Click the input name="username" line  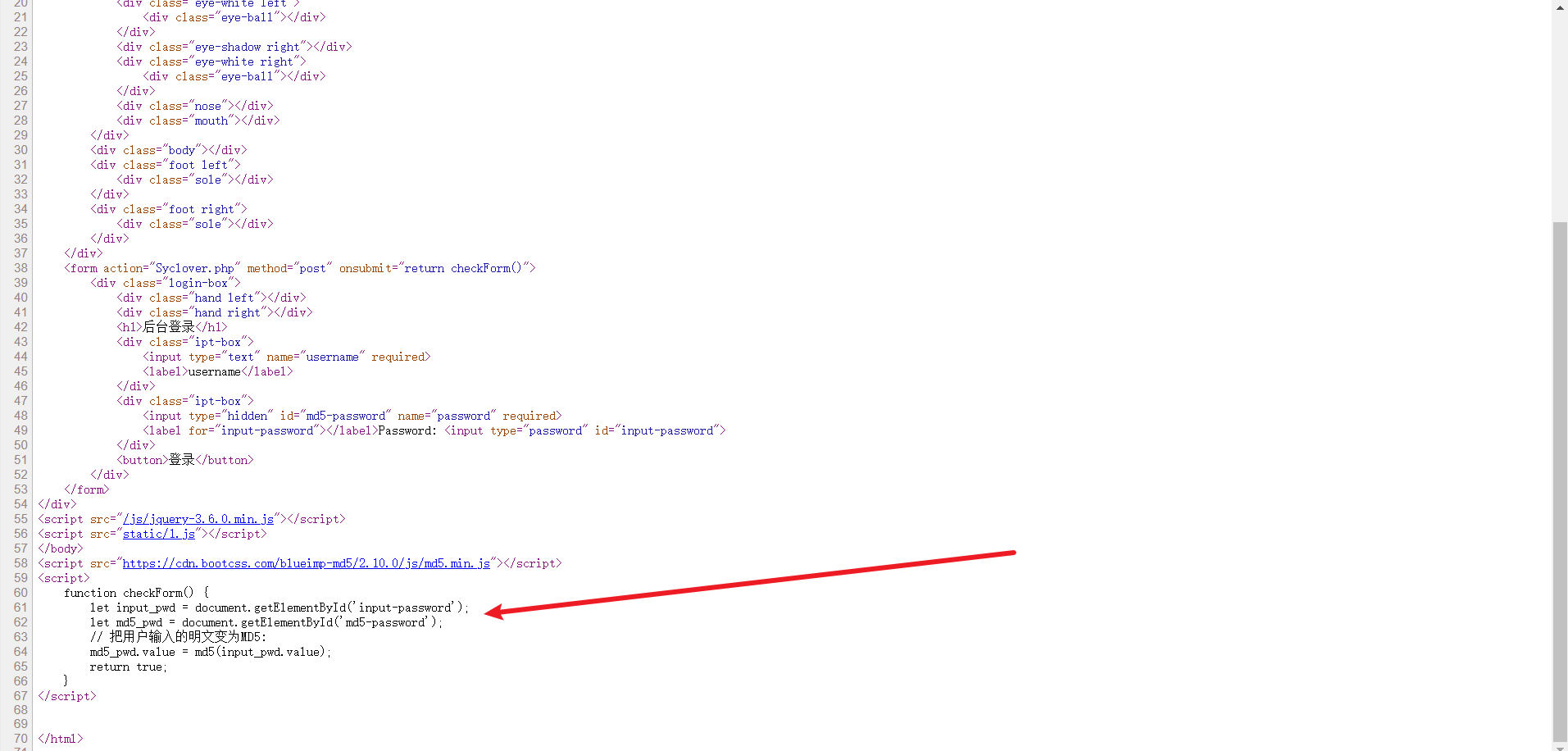[x=287, y=357]
